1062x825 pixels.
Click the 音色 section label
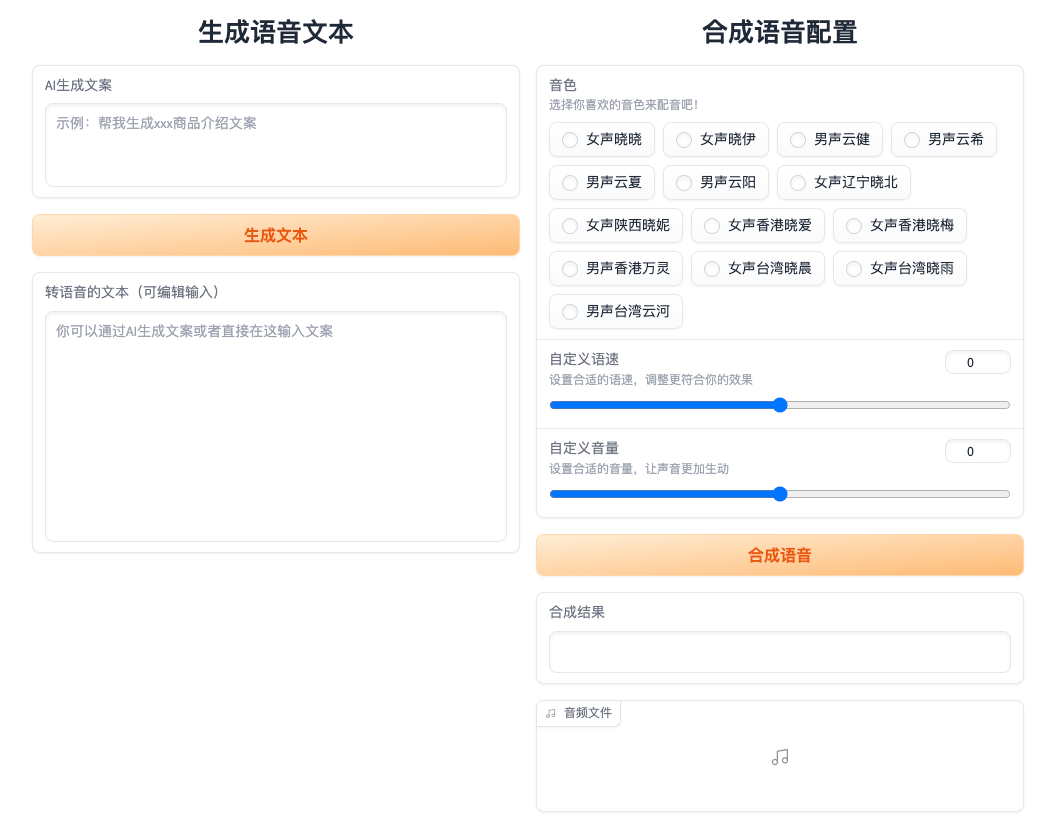tap(563, 85)
